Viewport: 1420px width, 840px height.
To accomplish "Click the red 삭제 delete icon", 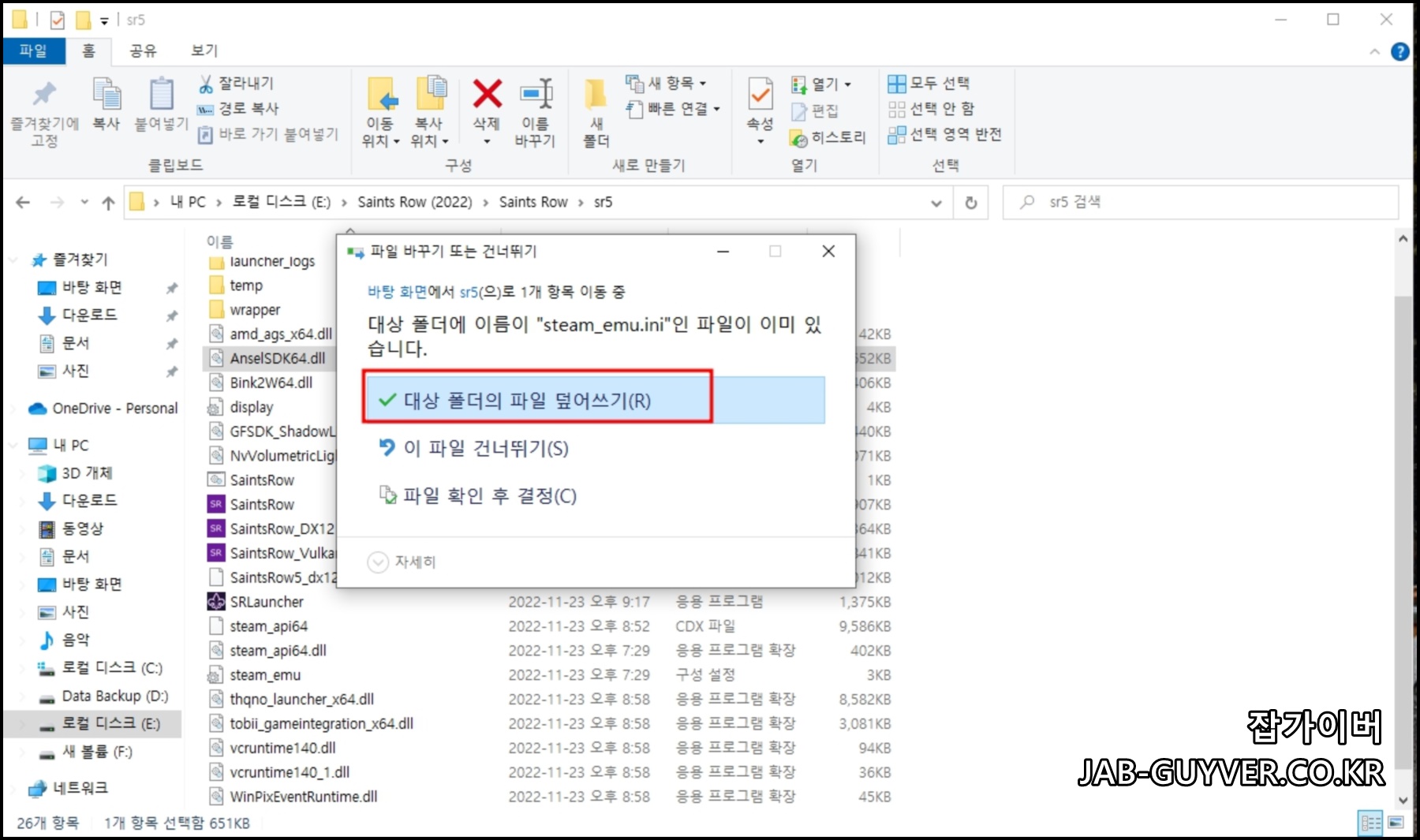I will (487, 93).
